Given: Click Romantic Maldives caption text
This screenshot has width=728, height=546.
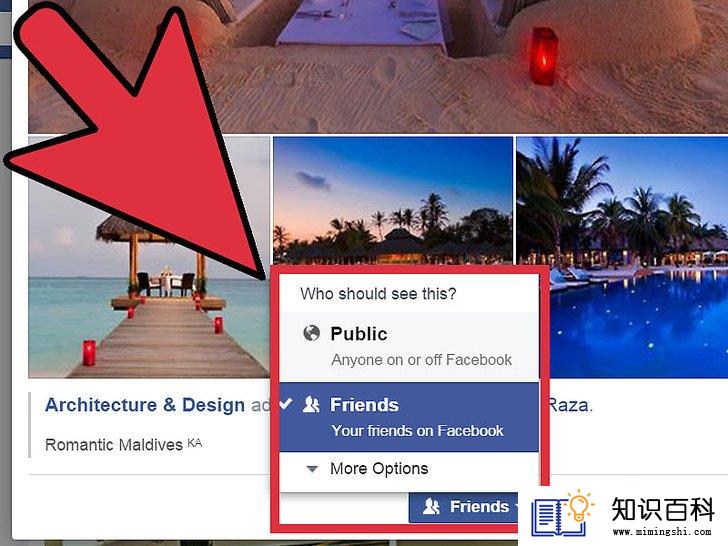Looking at the screenshot, I should tap(114, 445).
